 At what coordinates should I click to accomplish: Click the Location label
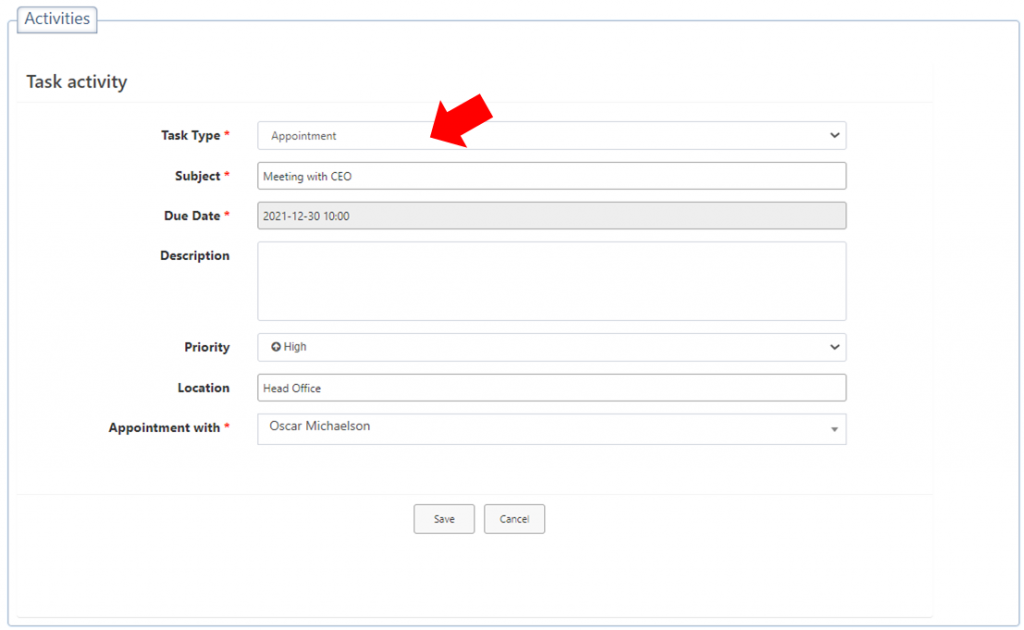[204, 388]
